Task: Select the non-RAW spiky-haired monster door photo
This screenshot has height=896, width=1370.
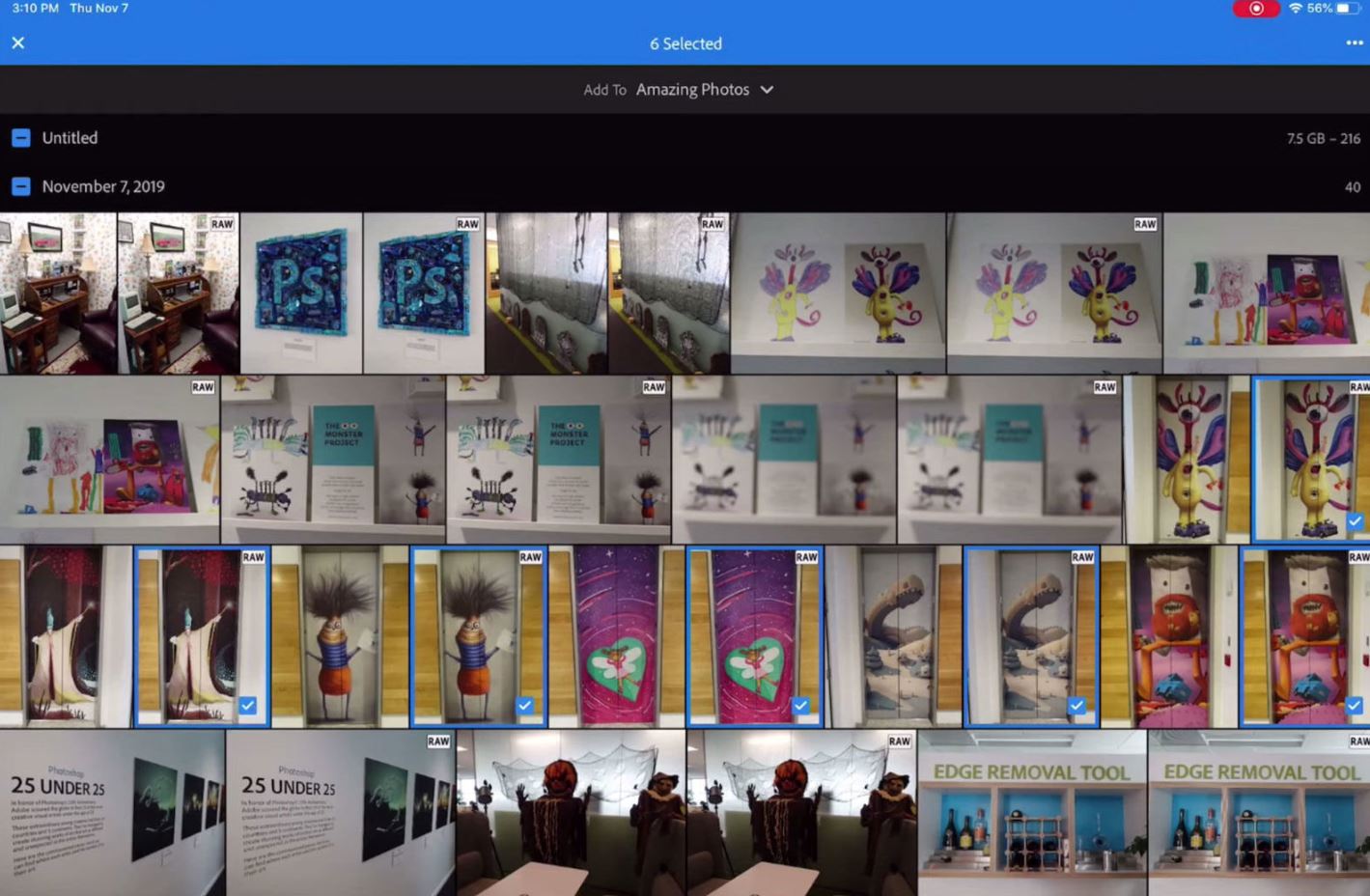Action: [341, 636]
